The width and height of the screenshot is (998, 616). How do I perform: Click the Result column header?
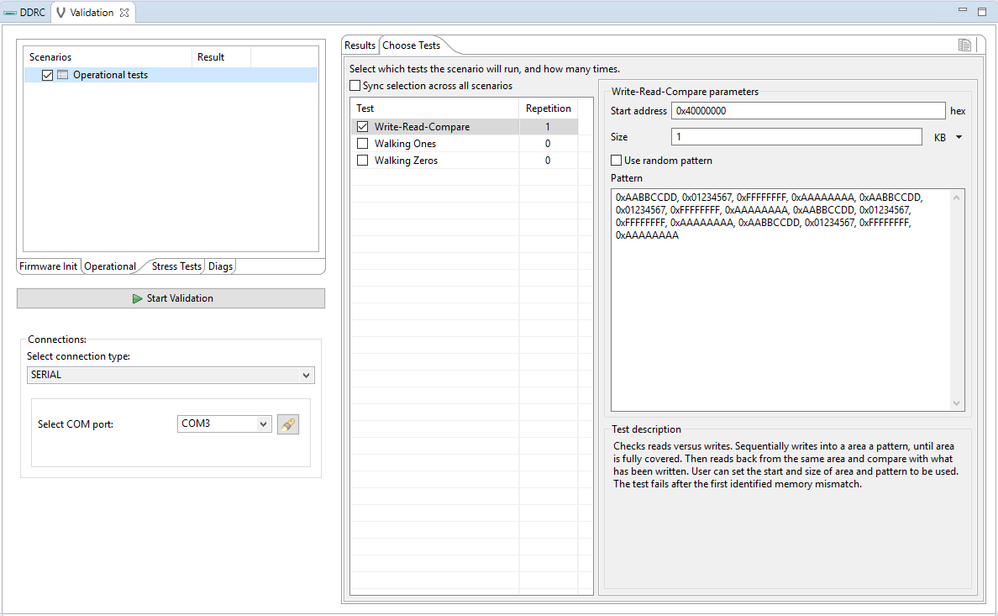pyautogui.click(x=221, y=57)
